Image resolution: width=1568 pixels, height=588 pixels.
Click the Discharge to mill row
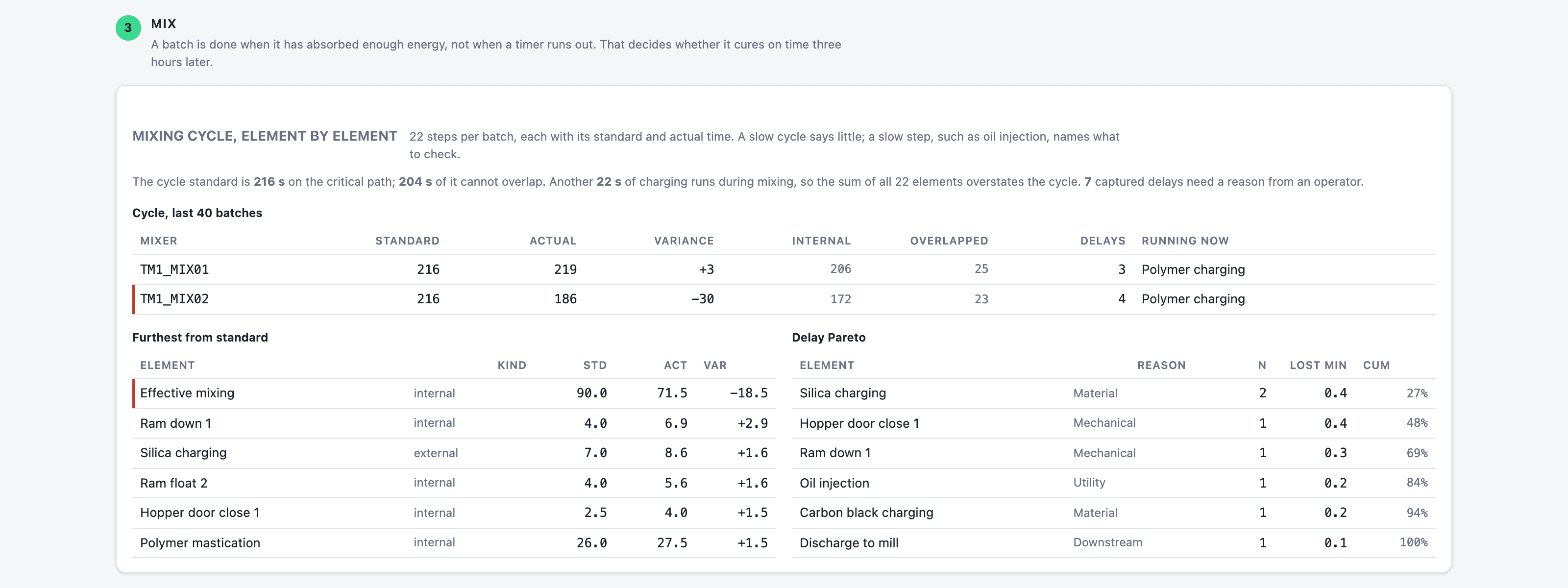tap(1113, 542)
